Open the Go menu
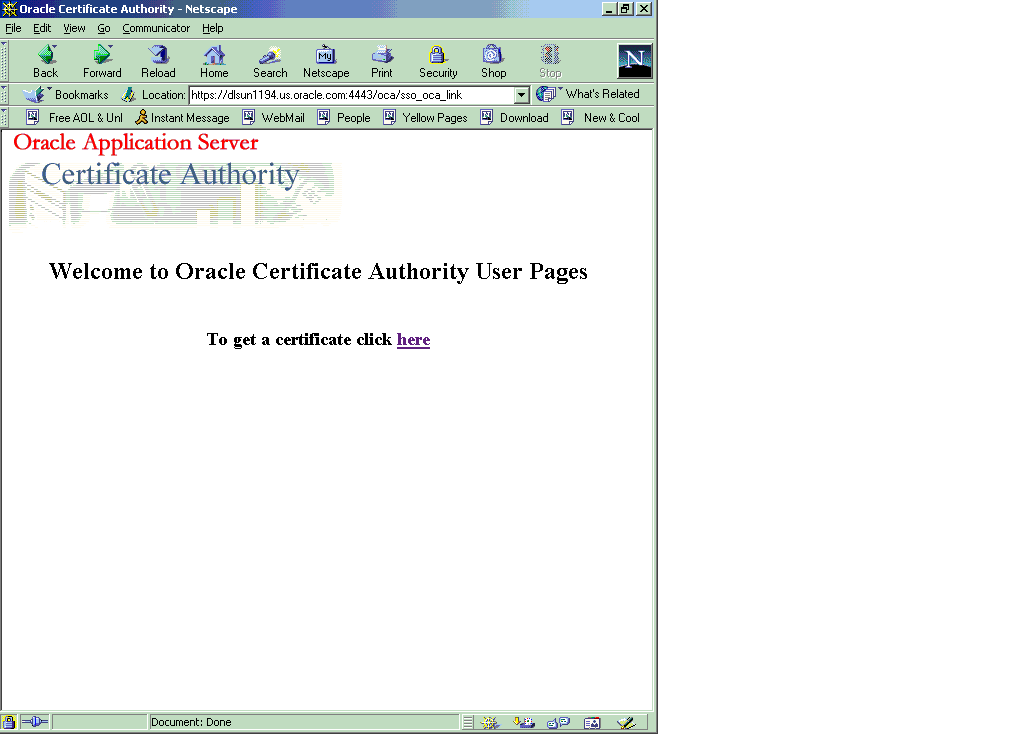 pos(104,28)
